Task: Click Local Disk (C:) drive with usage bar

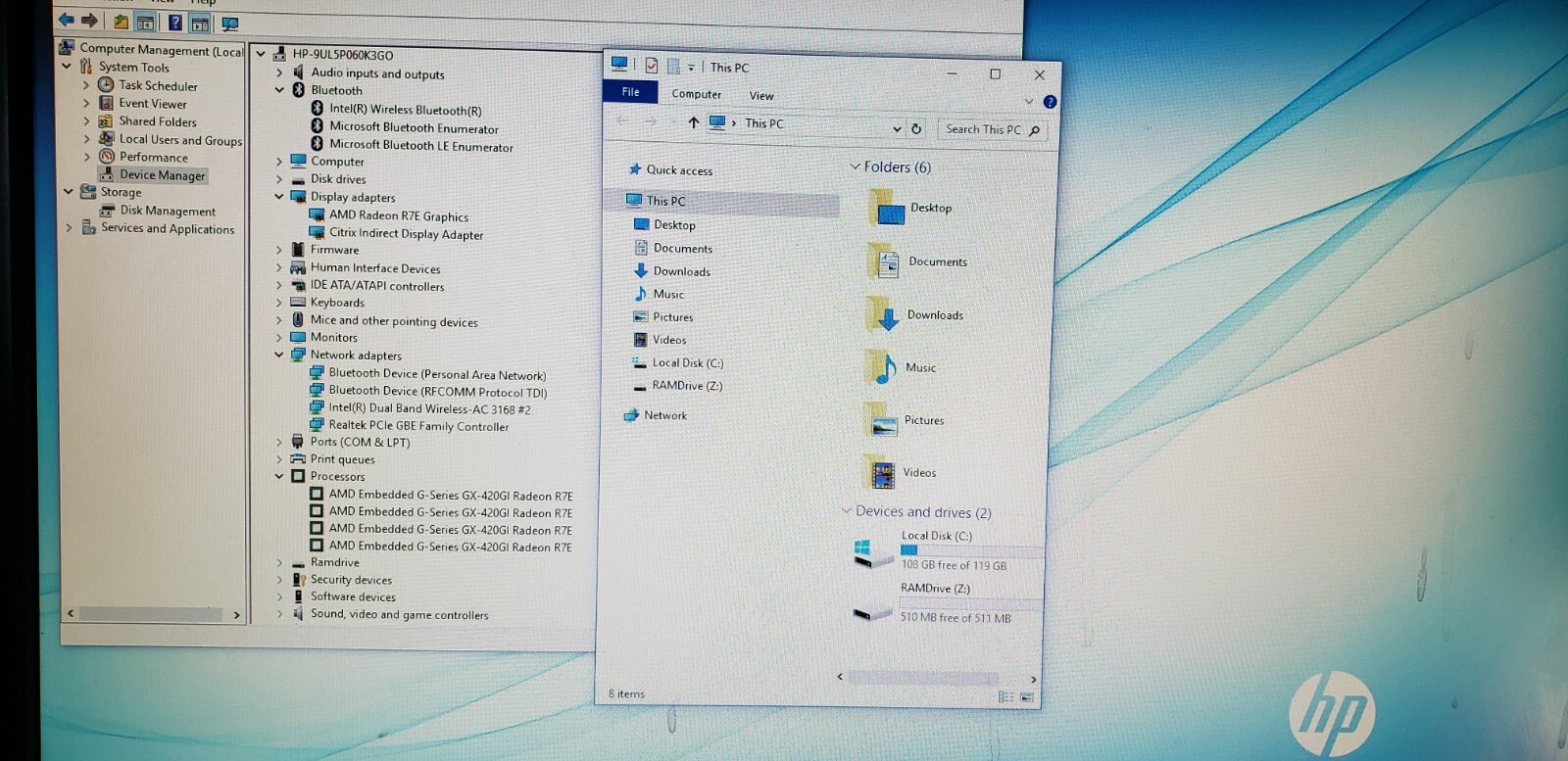Action: pyautogui.click(x=948, y=551)
